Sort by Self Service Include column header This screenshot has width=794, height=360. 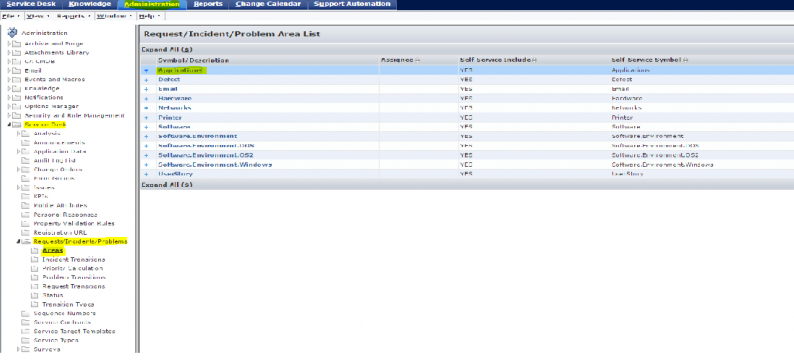(x=497, y=60)
